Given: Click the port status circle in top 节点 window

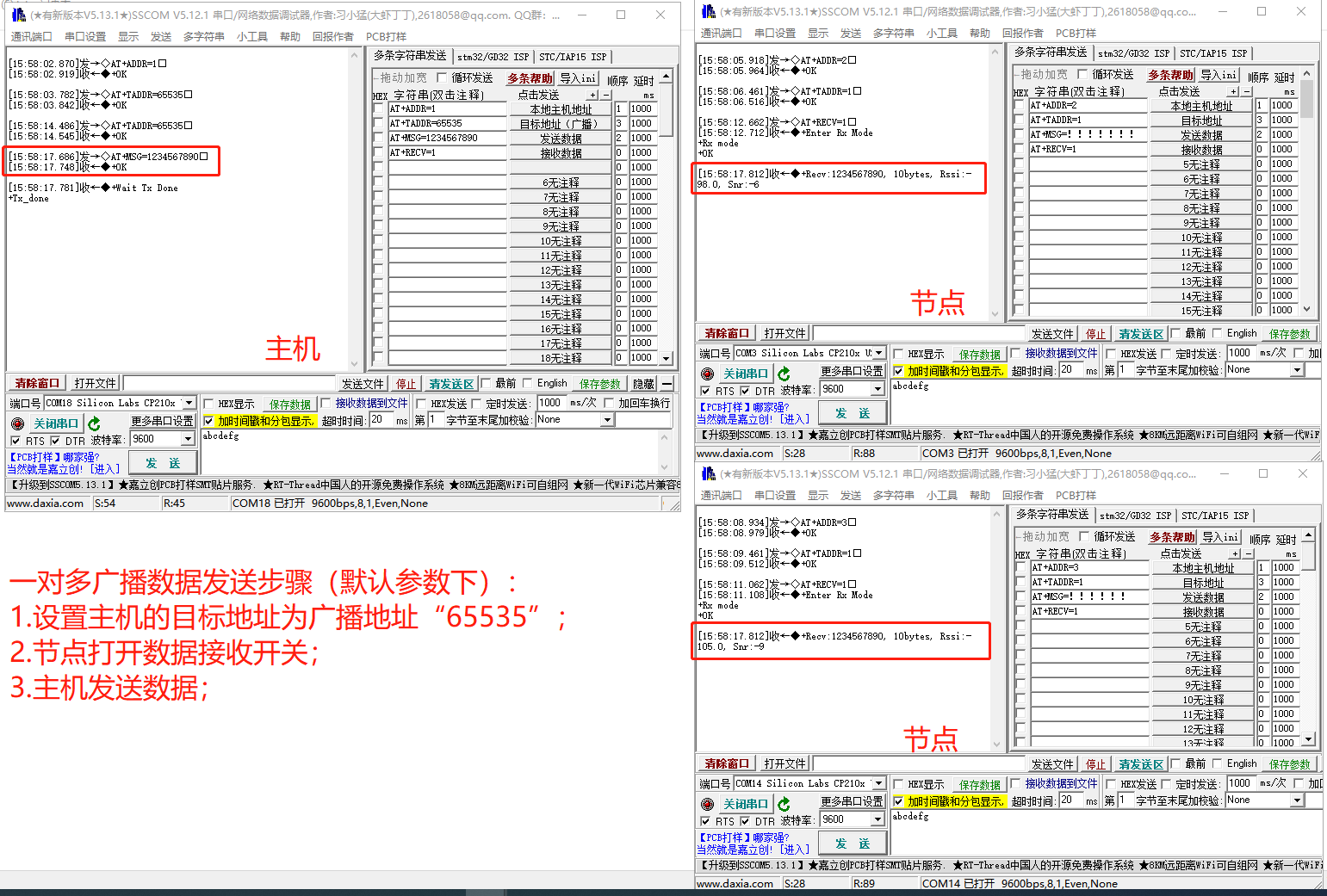Looking at the screenshot, I should (708, 373).
